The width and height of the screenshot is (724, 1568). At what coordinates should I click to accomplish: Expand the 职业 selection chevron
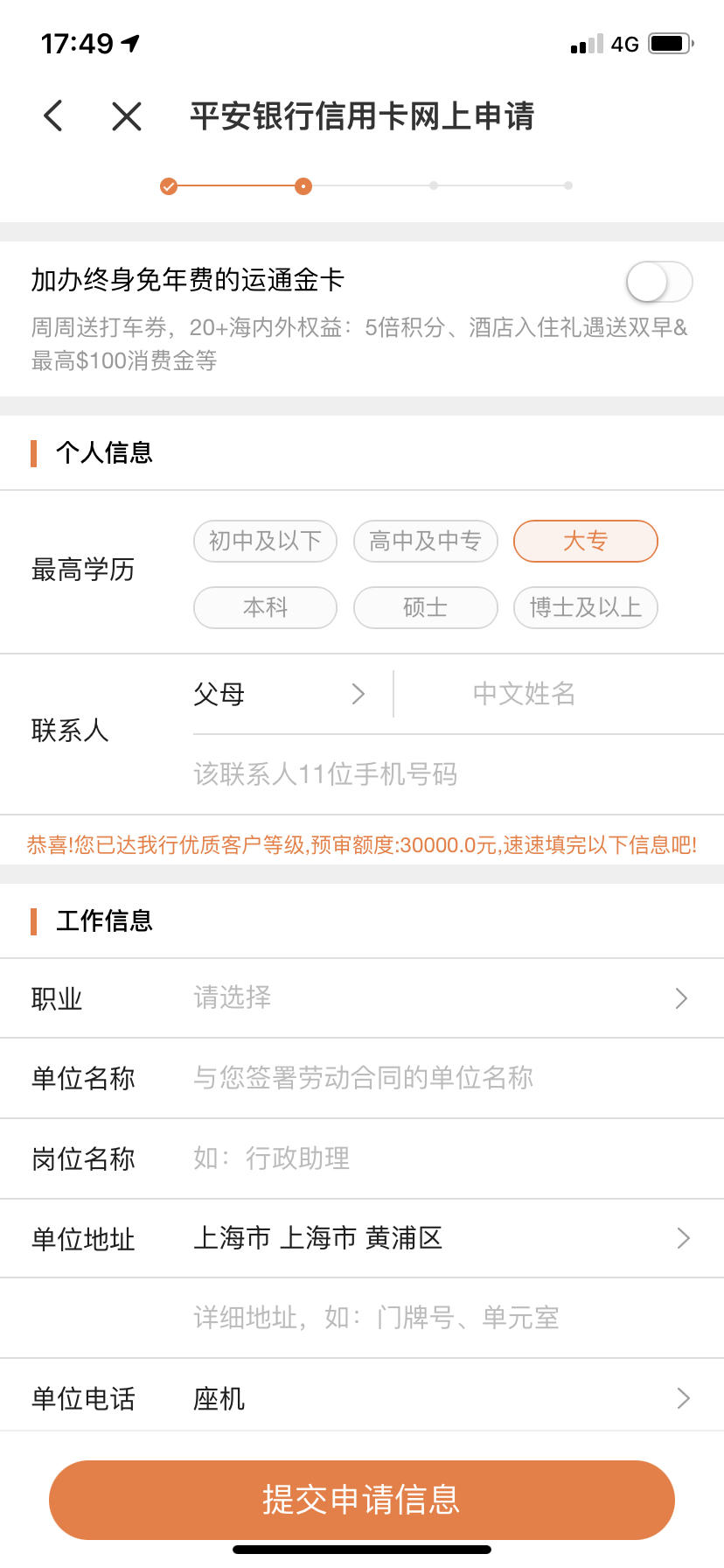[682, 998]
